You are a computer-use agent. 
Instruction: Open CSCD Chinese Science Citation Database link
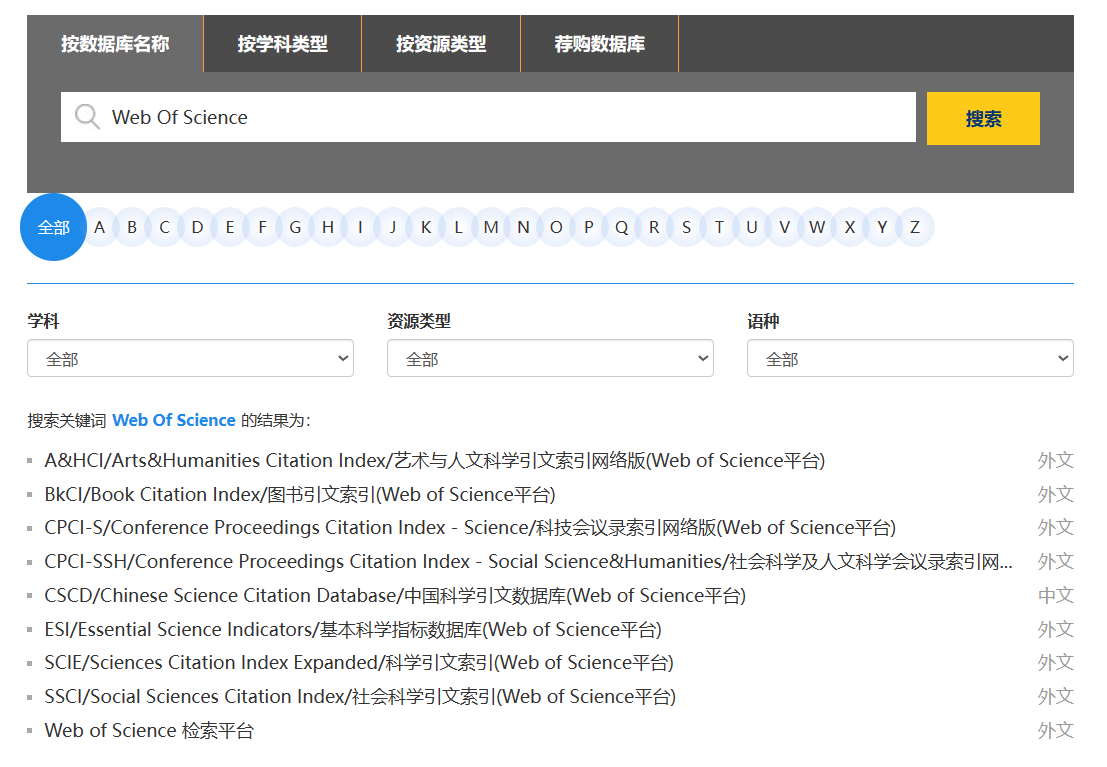pyautogui.click(x=395, y=595)
